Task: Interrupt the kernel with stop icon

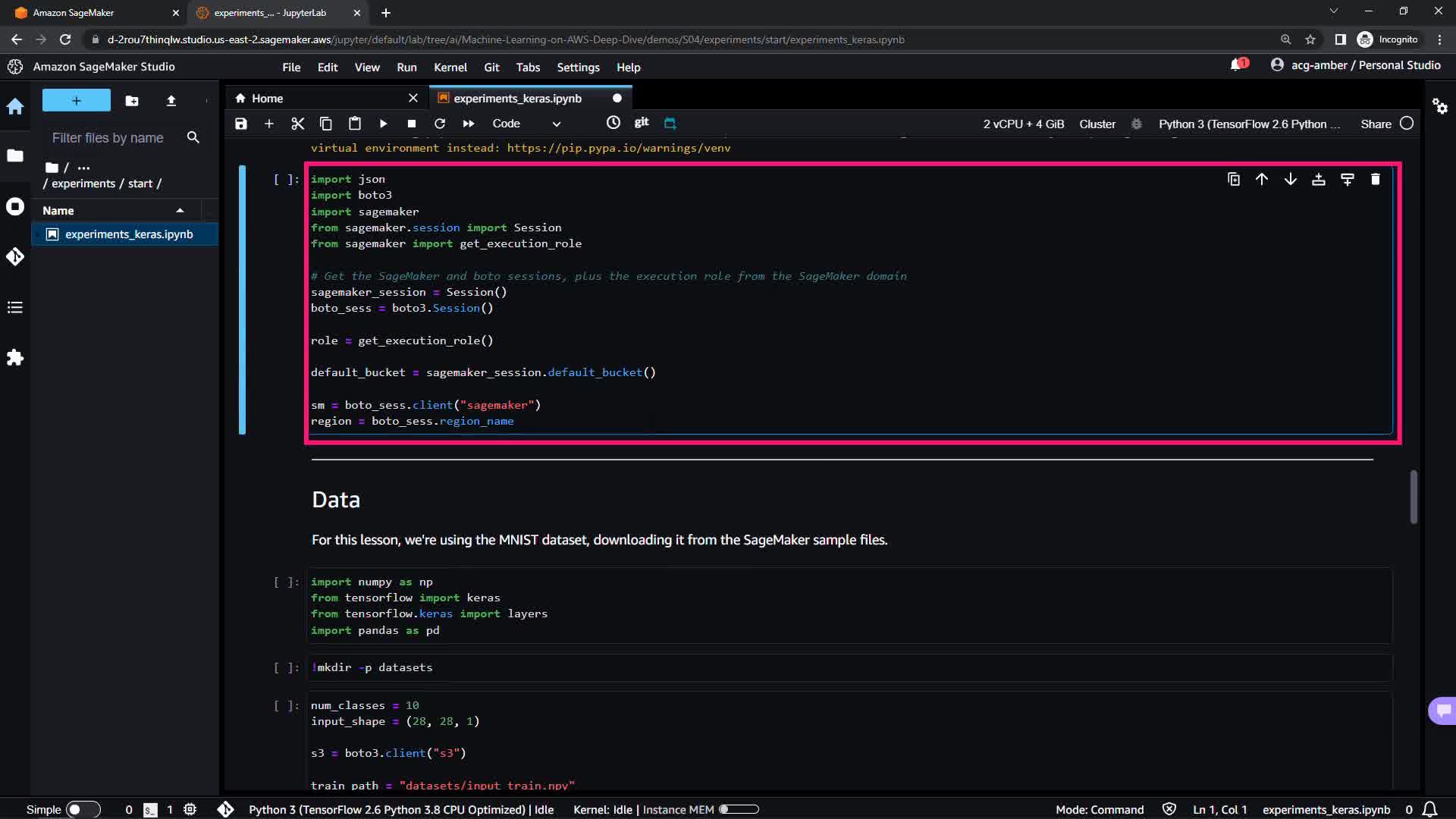Action: (411, 124)
